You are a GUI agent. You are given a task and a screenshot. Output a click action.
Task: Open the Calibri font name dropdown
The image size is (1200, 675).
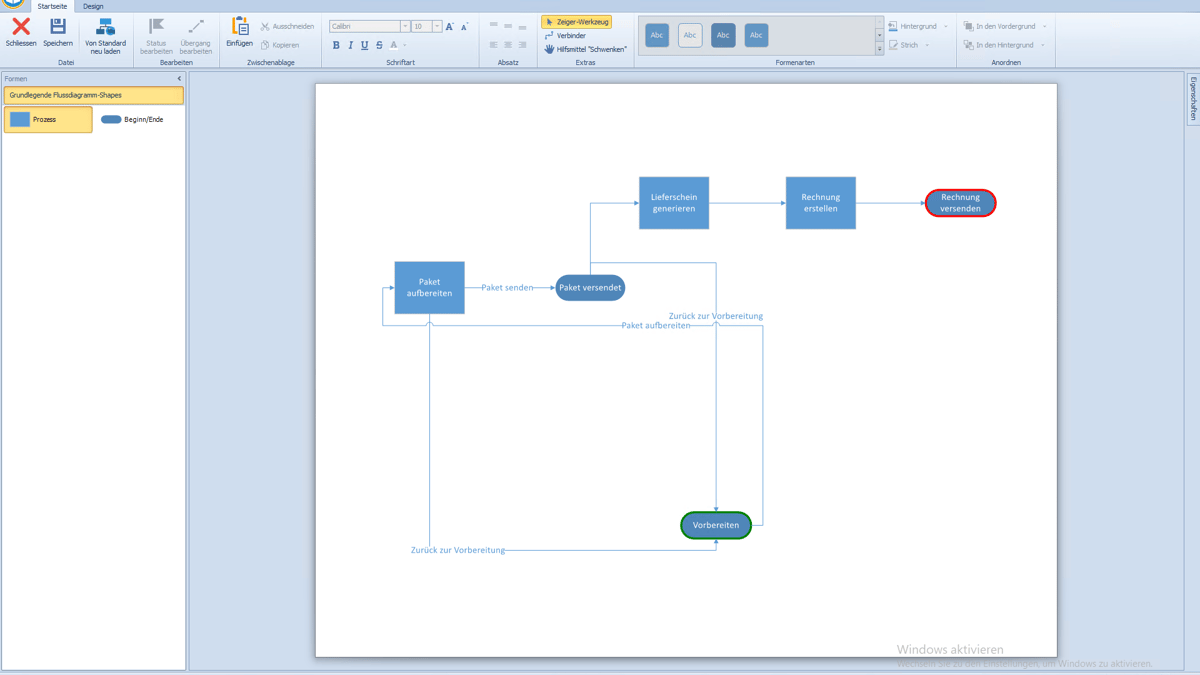(405, 27)
